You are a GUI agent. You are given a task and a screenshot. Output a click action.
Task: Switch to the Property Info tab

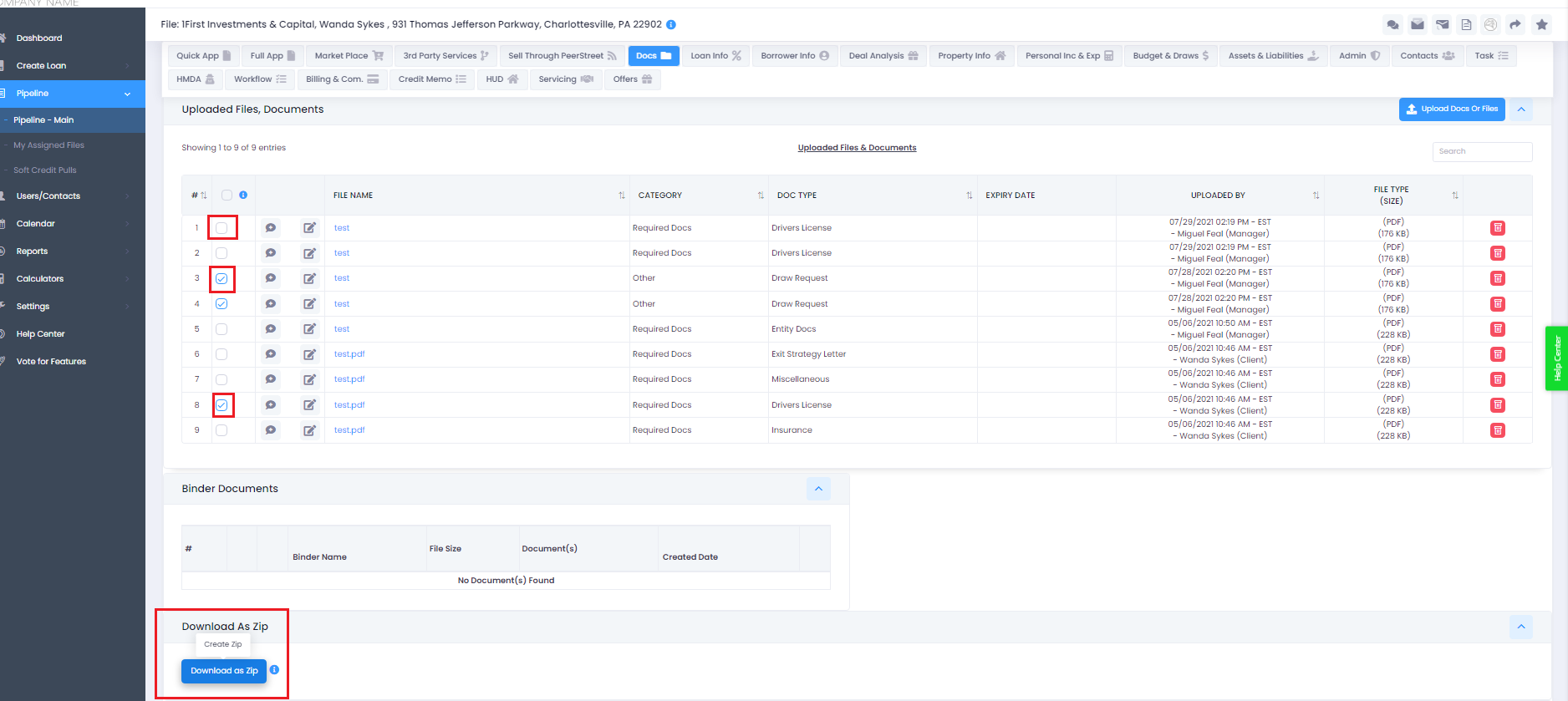[x=972, y=56]
